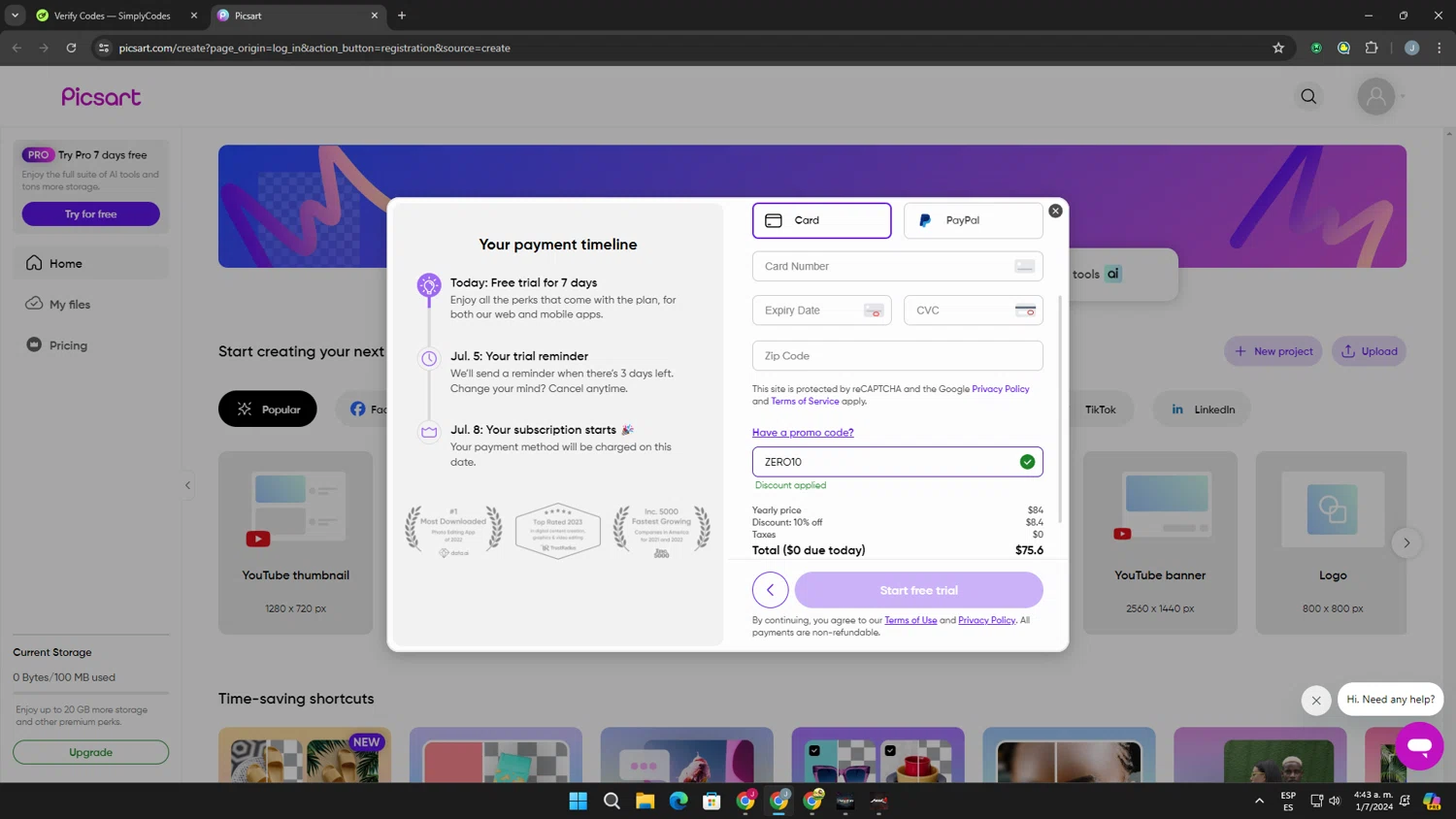
Task: Close the payment dialog with X icon
Action: point(1055,211)
